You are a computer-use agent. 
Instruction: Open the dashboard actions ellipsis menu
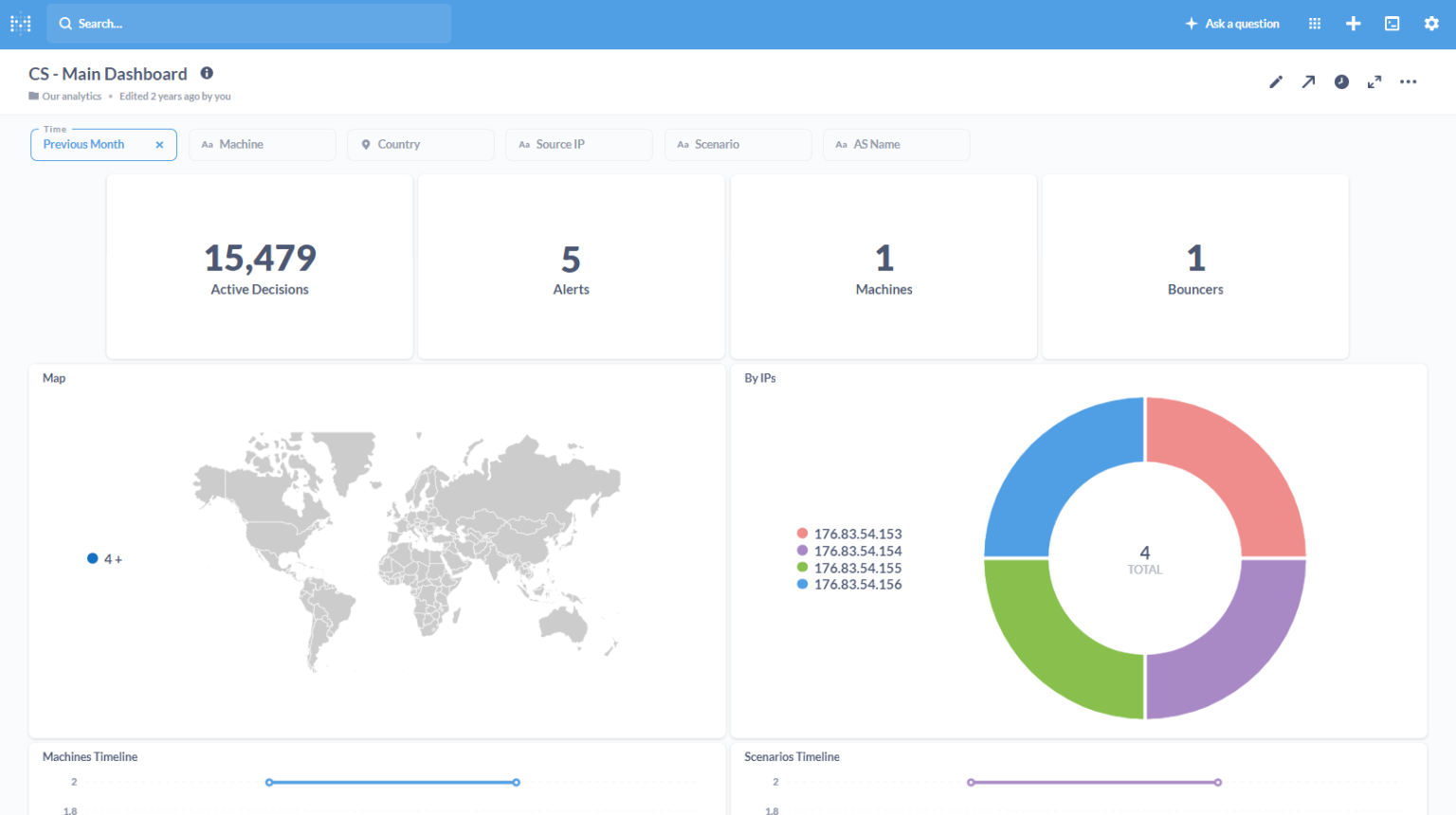click(1408, 82)
